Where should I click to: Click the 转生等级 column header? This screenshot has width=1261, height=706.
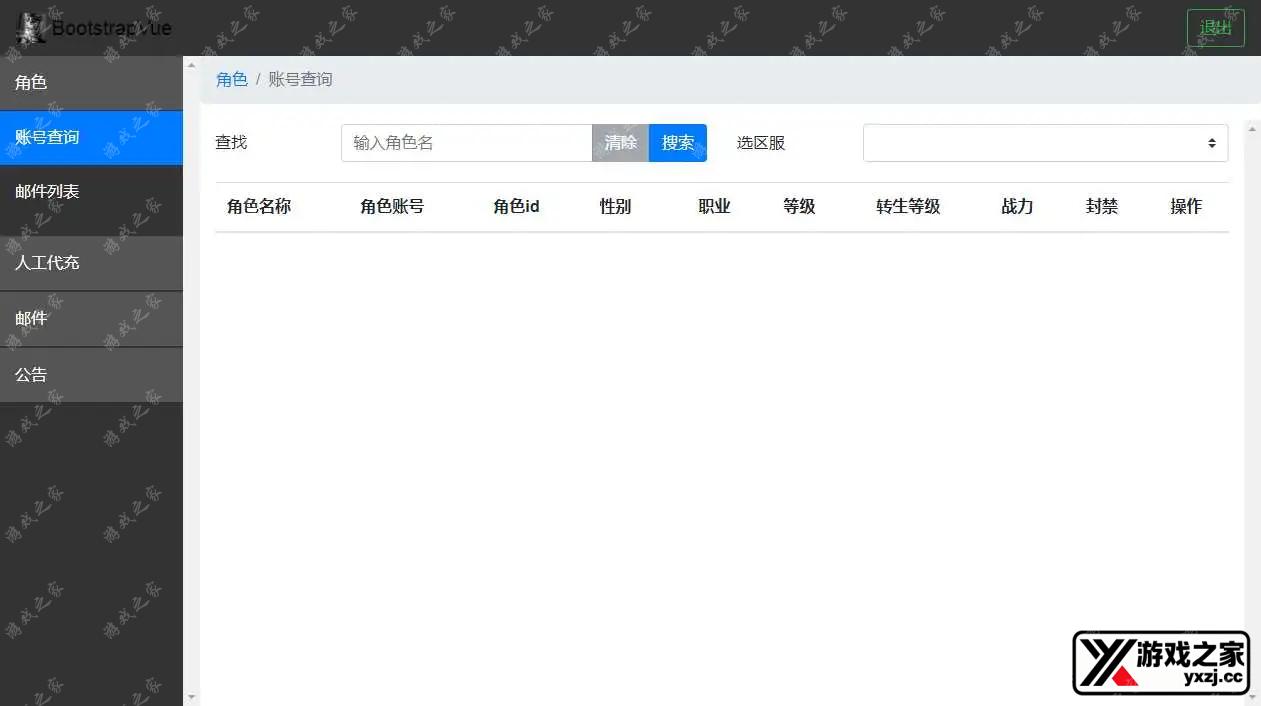pyautogui.click(x=908, y=207)
